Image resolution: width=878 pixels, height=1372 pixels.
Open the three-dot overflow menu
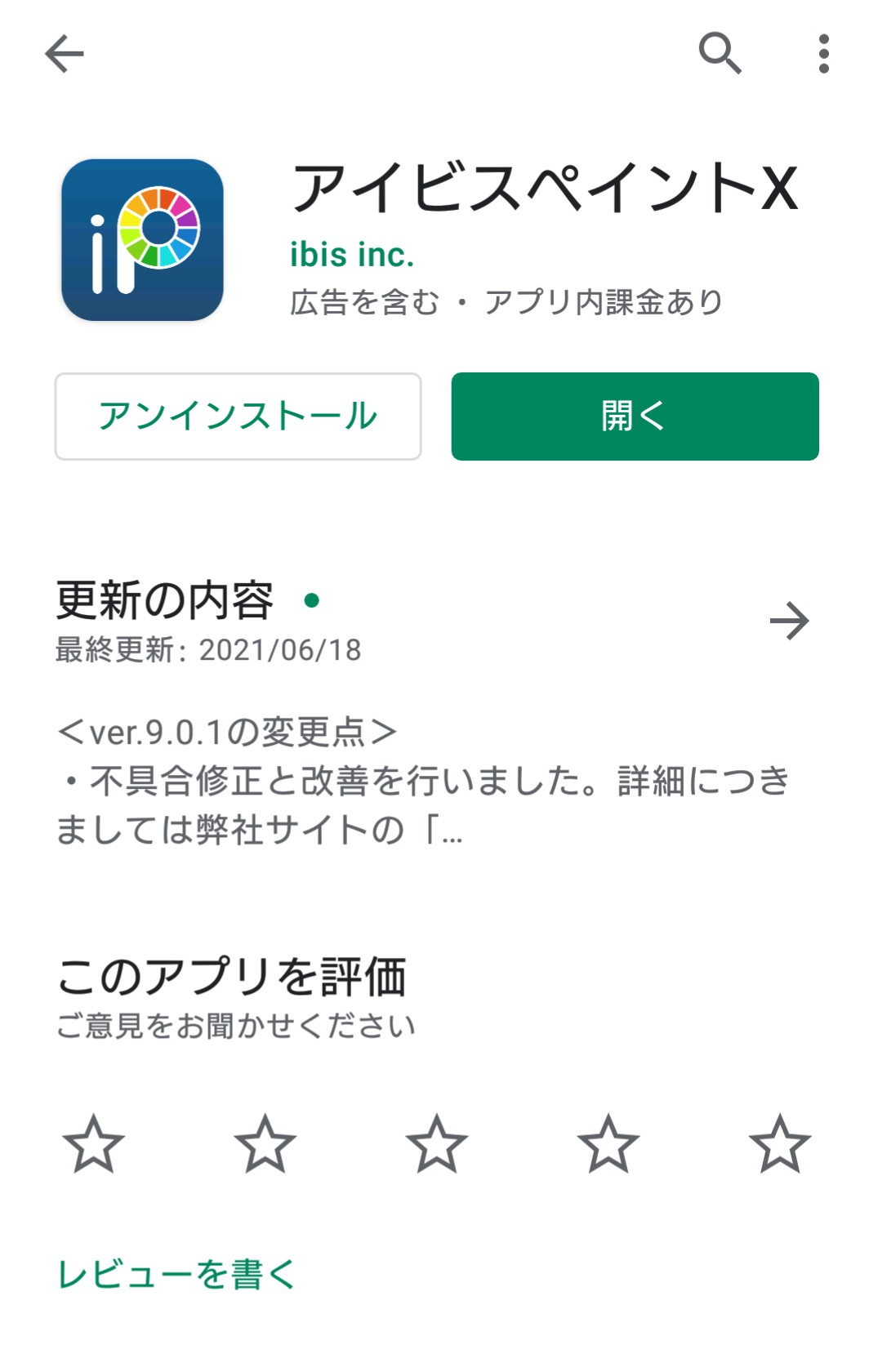click(x=823, y=54)
